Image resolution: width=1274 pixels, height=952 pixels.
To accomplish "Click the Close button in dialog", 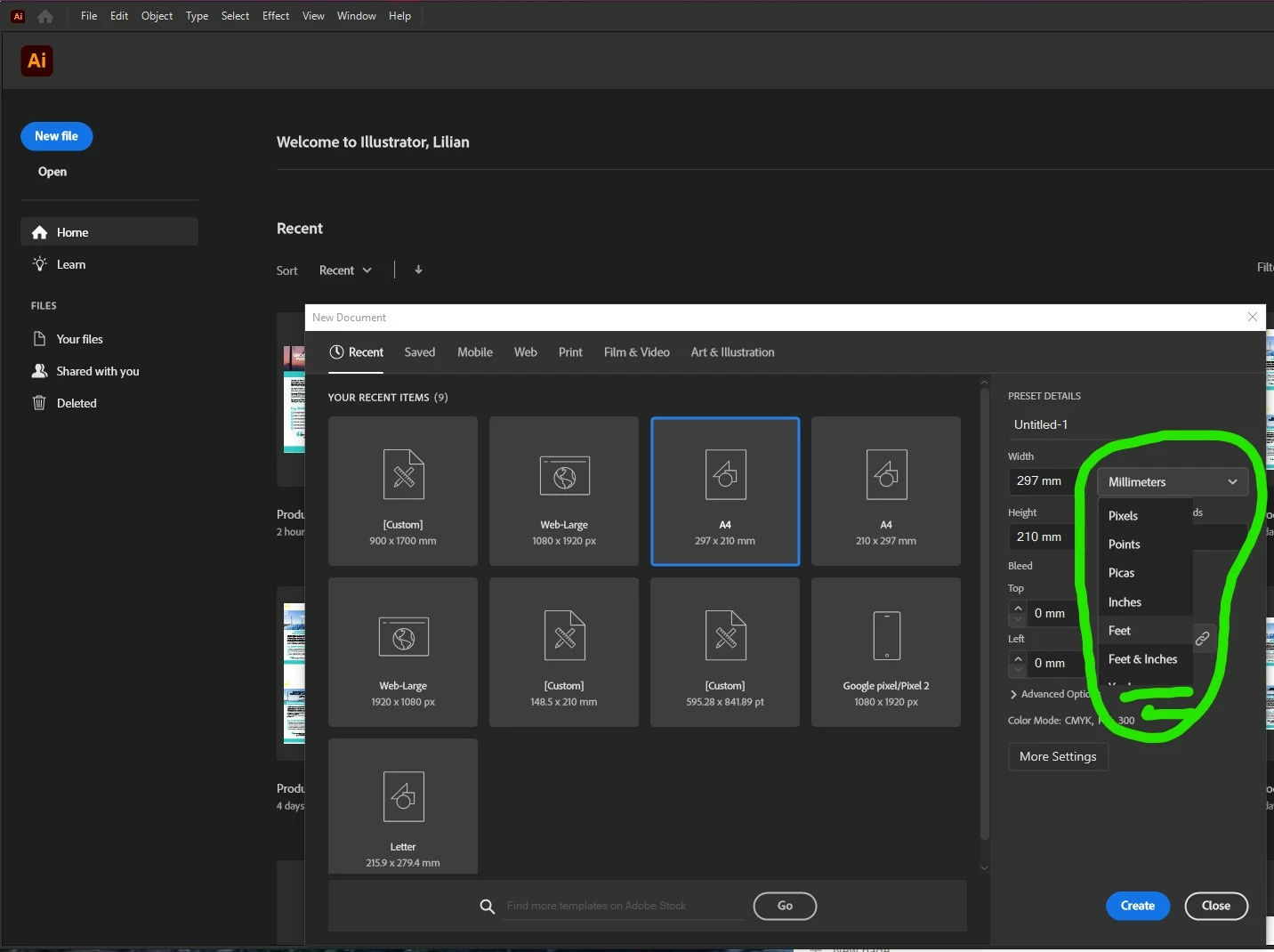I will pyautogui.click(x=1216, y=906).
